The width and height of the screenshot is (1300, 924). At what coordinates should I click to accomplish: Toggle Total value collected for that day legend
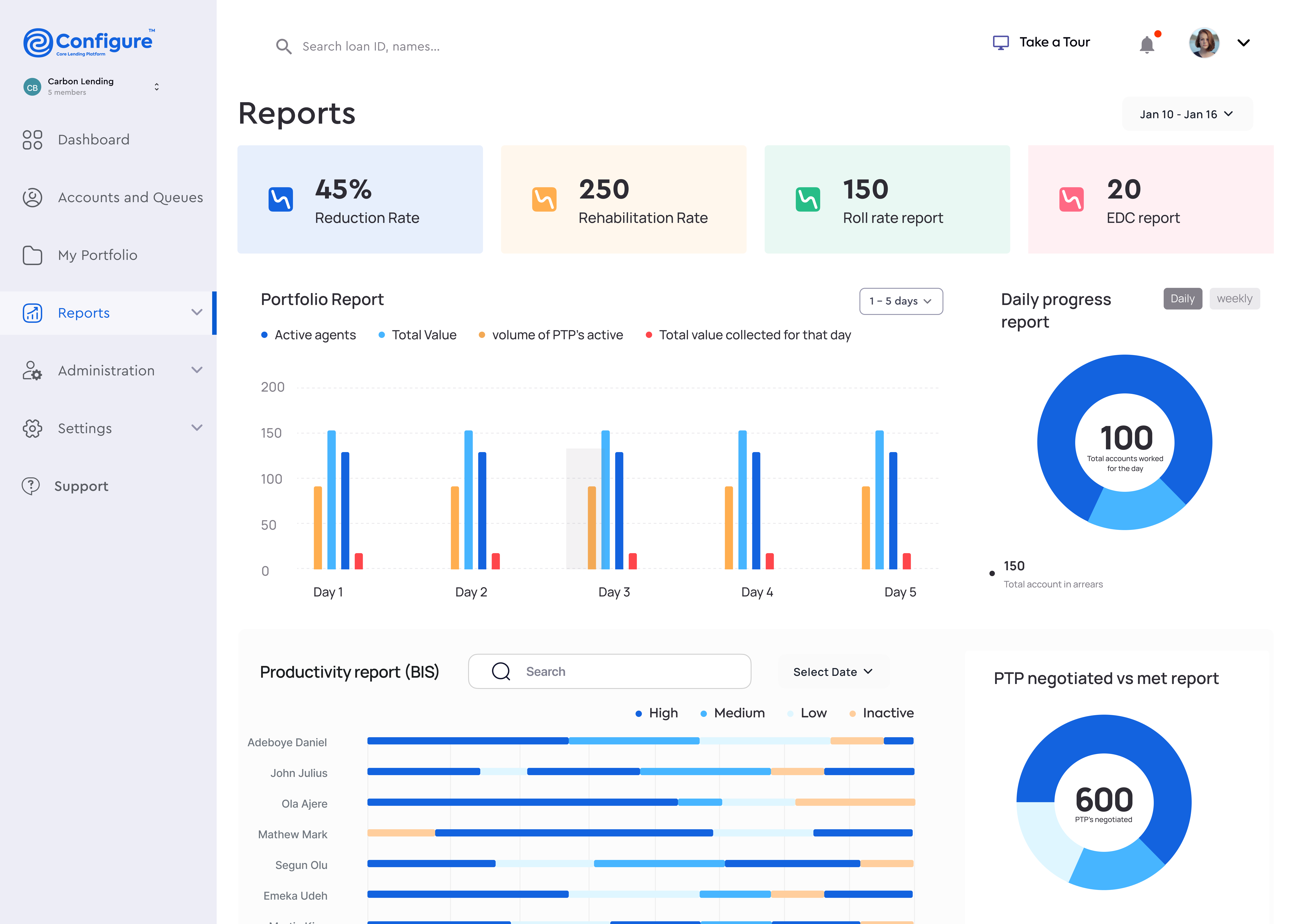click(748, 335)
